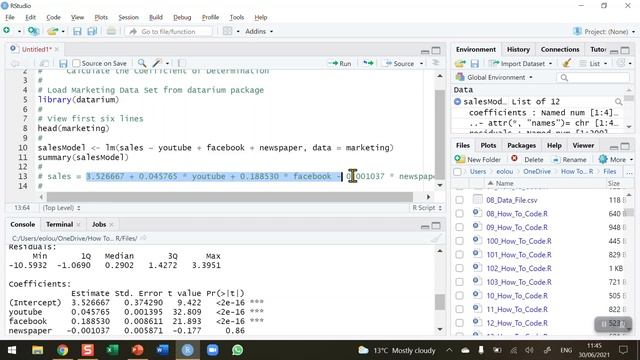
Task: Check the box for 08_How_To_Code.R
Action: click(x=460, y=214)
